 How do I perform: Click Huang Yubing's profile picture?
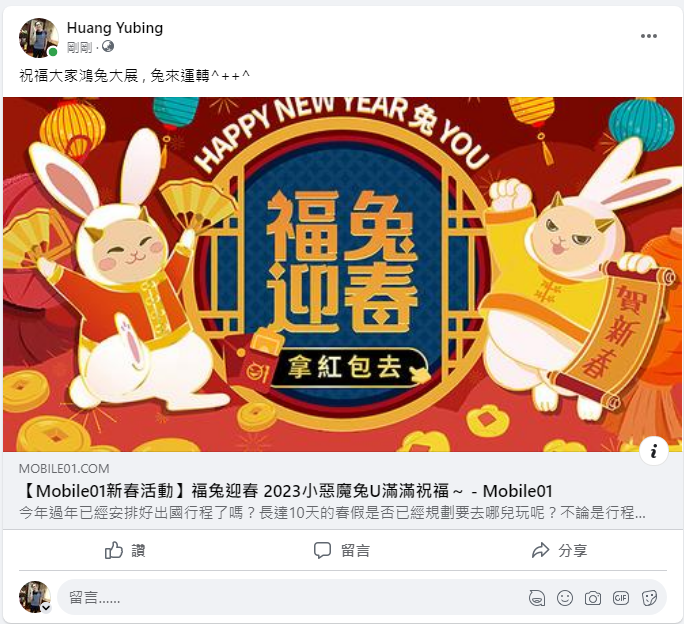[x=39, y=38]
